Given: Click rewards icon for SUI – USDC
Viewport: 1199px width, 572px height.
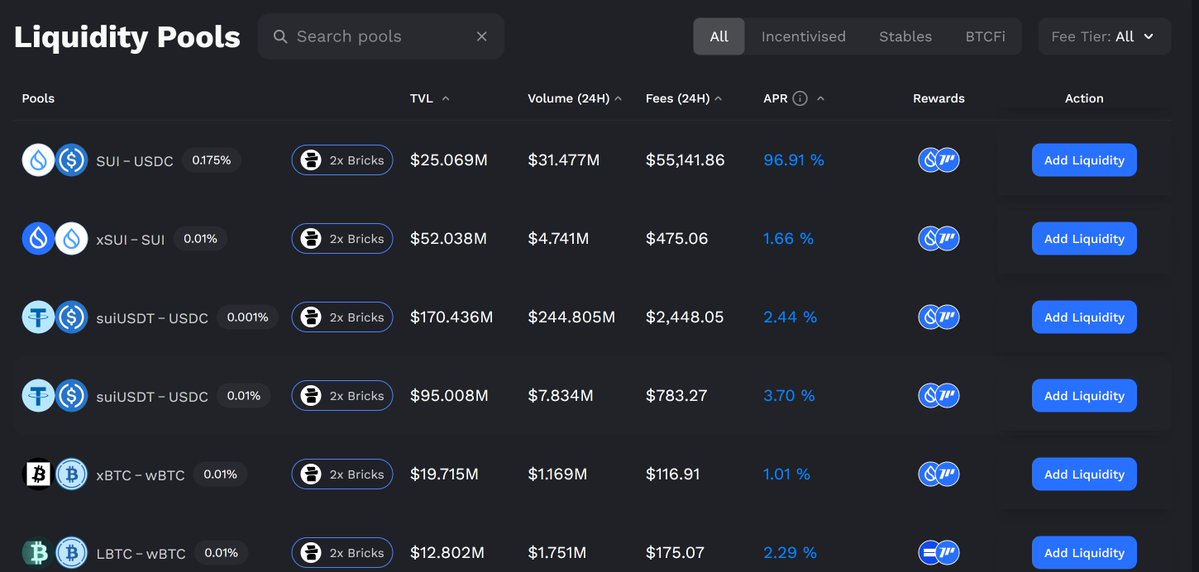Looking at the screenshot, I should point(938,160).
